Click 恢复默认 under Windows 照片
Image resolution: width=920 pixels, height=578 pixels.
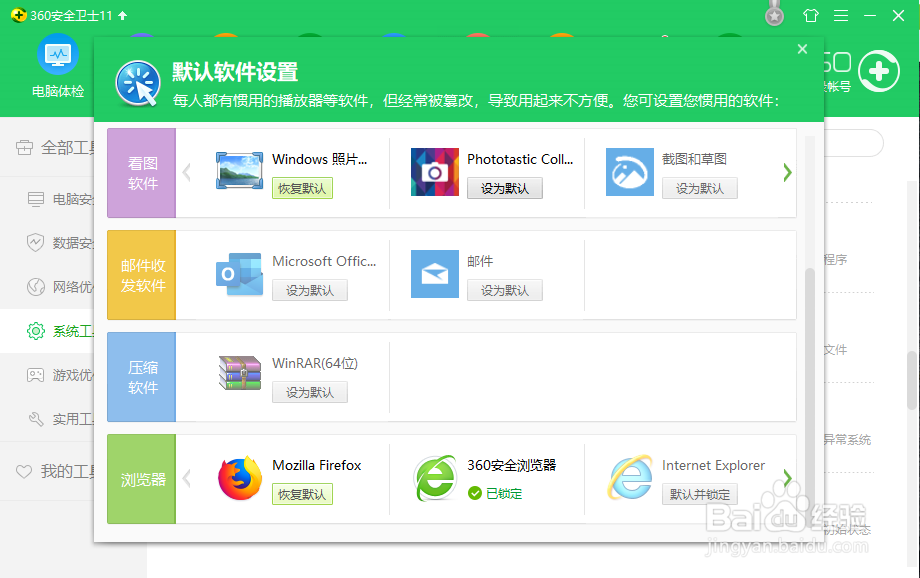(302, 188)
